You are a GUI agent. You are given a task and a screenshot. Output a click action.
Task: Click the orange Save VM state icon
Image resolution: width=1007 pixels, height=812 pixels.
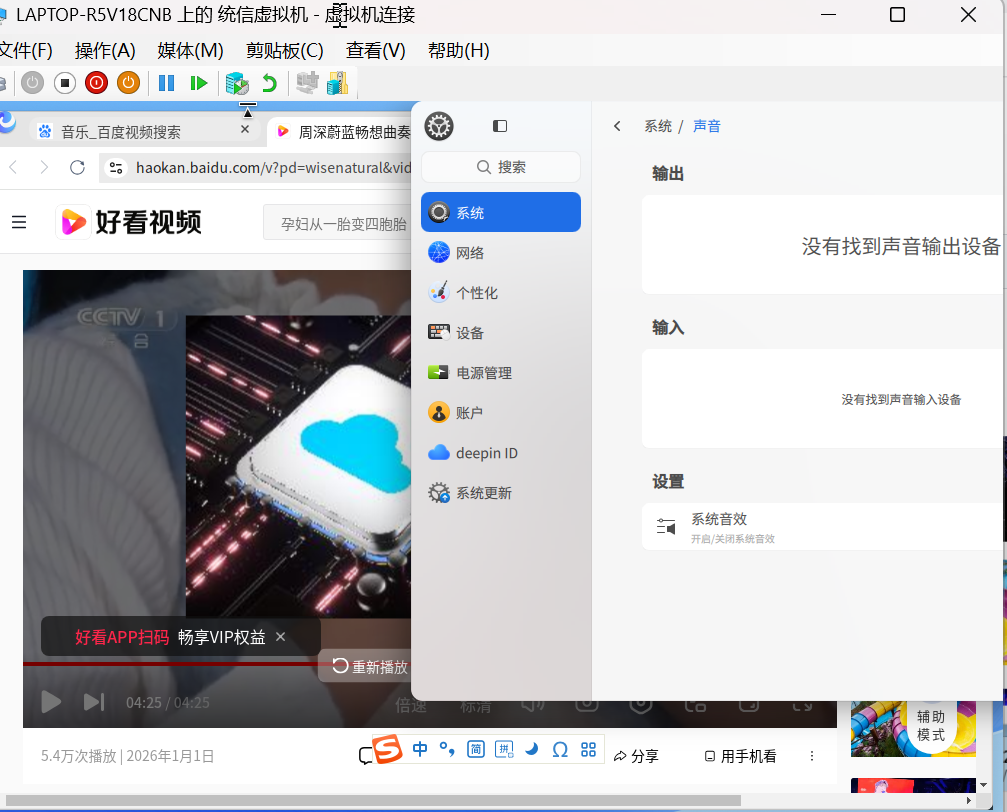click(x=128, y=83)
